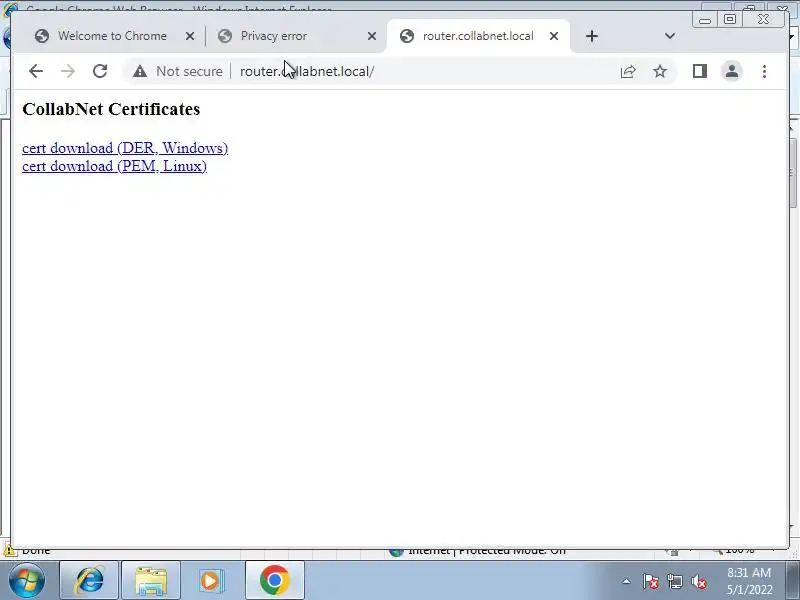The height and width of the screenshot is (600, 800).
Task: Switch to the Welcome to Chrome tab
Action: pos(112,36)
